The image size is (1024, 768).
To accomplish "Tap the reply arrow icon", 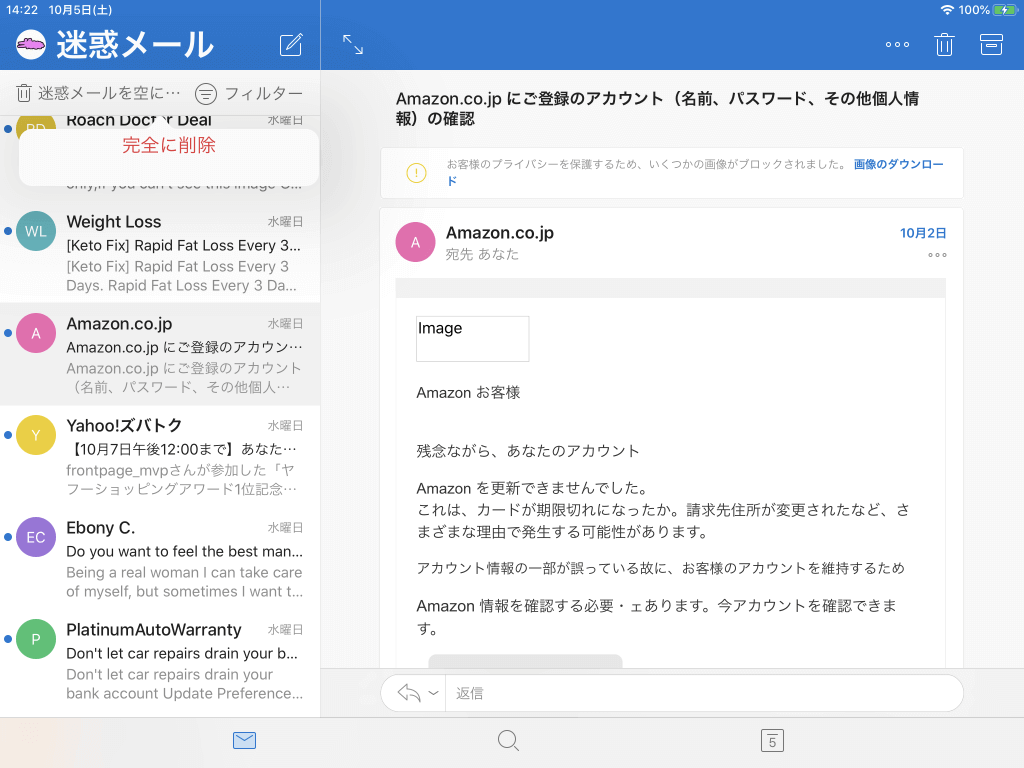I will (x=409, y=693).
